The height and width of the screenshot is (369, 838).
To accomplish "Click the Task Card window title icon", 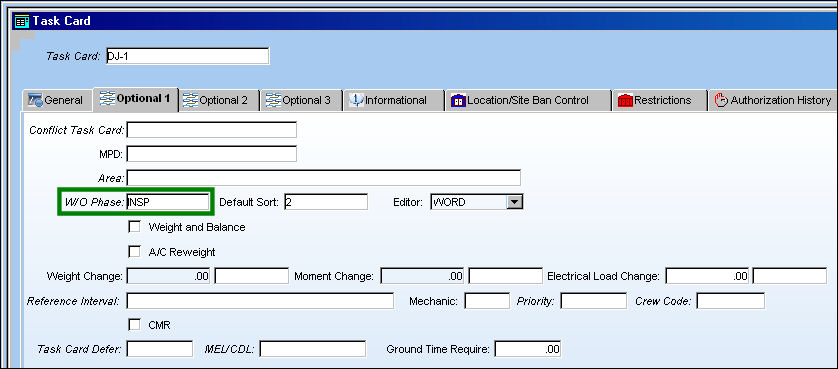I will [22, 21].
